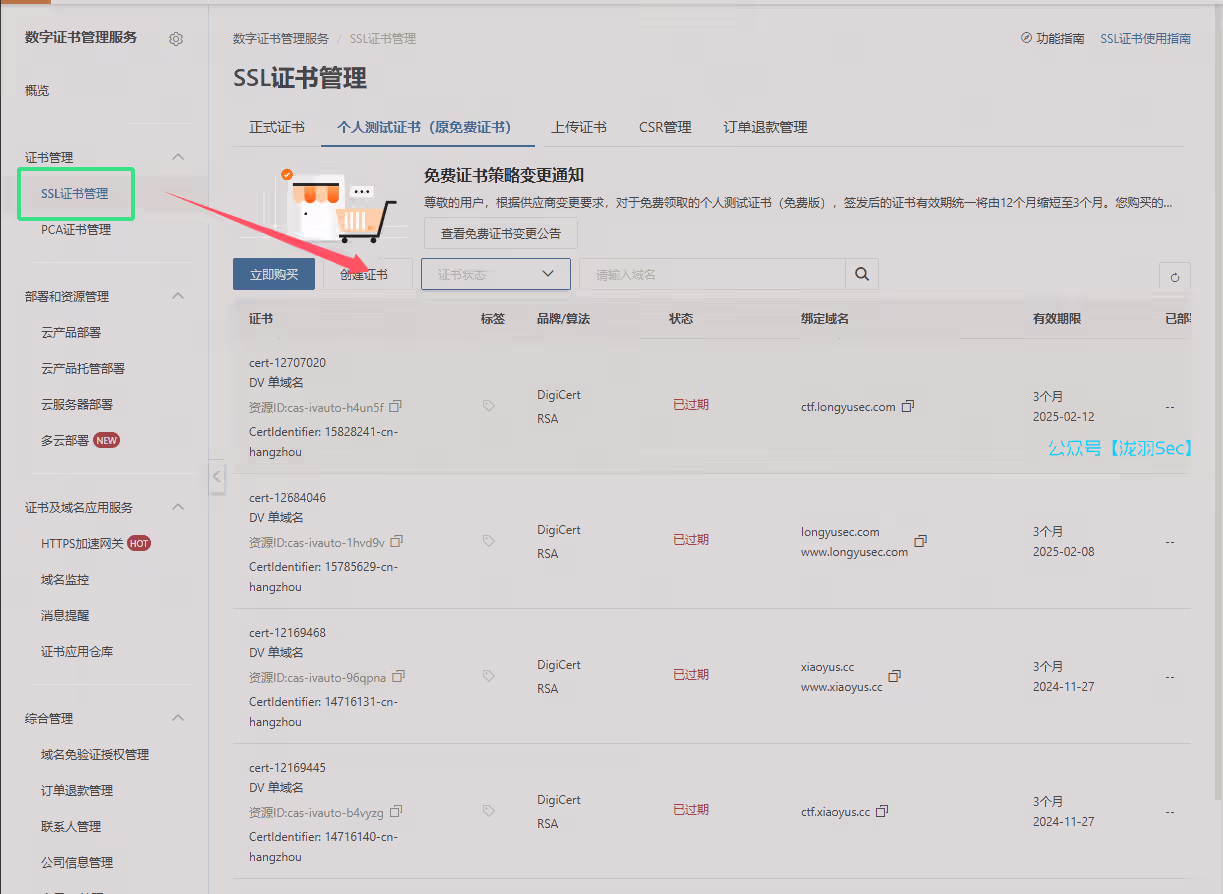Viewport: 1223px width, 894px height.
Task: Switch to the 正式证书 tab
Action: (277, 127)
